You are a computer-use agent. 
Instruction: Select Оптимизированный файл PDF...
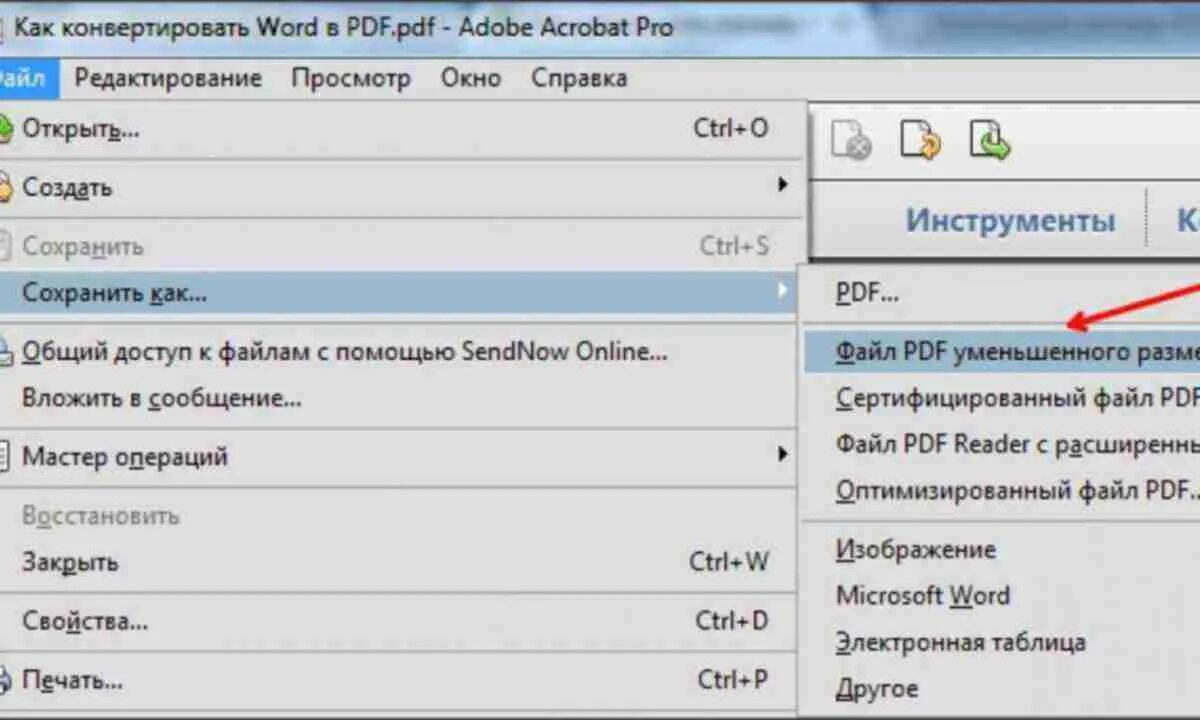1002,491
